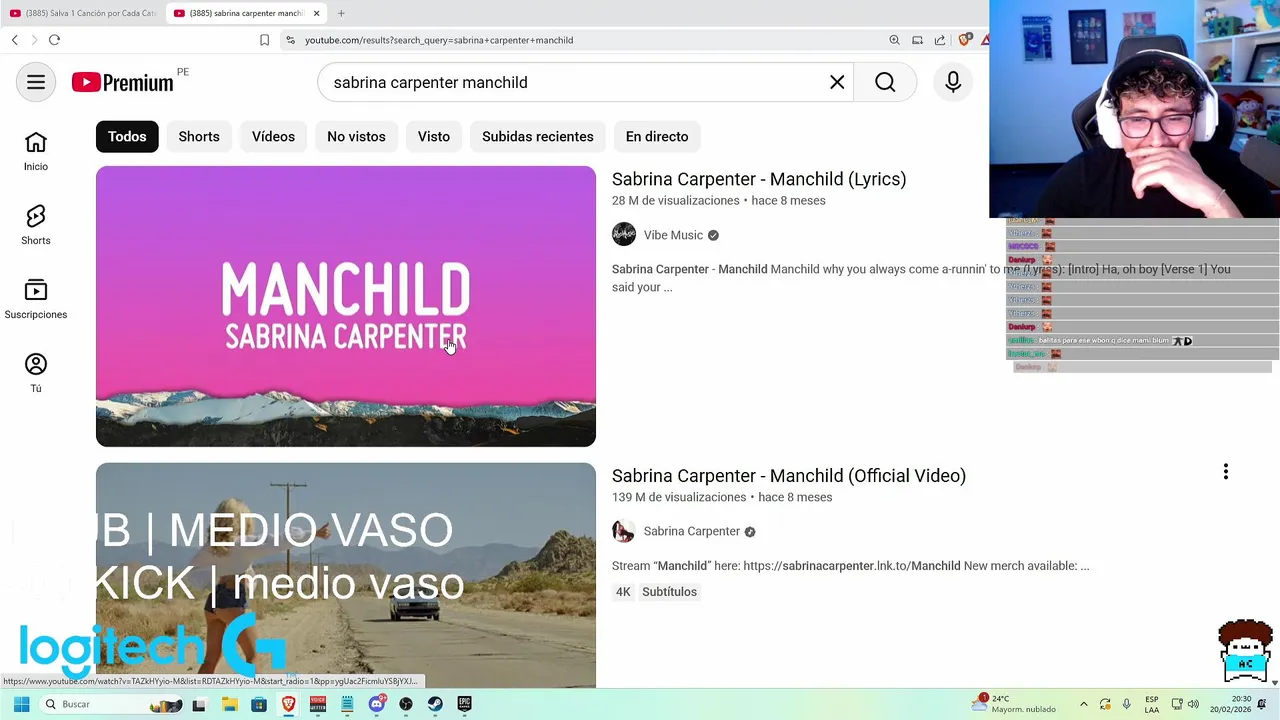1280x720 pixels.
Task: Filter by En directo
Action: tap(657, 136)
